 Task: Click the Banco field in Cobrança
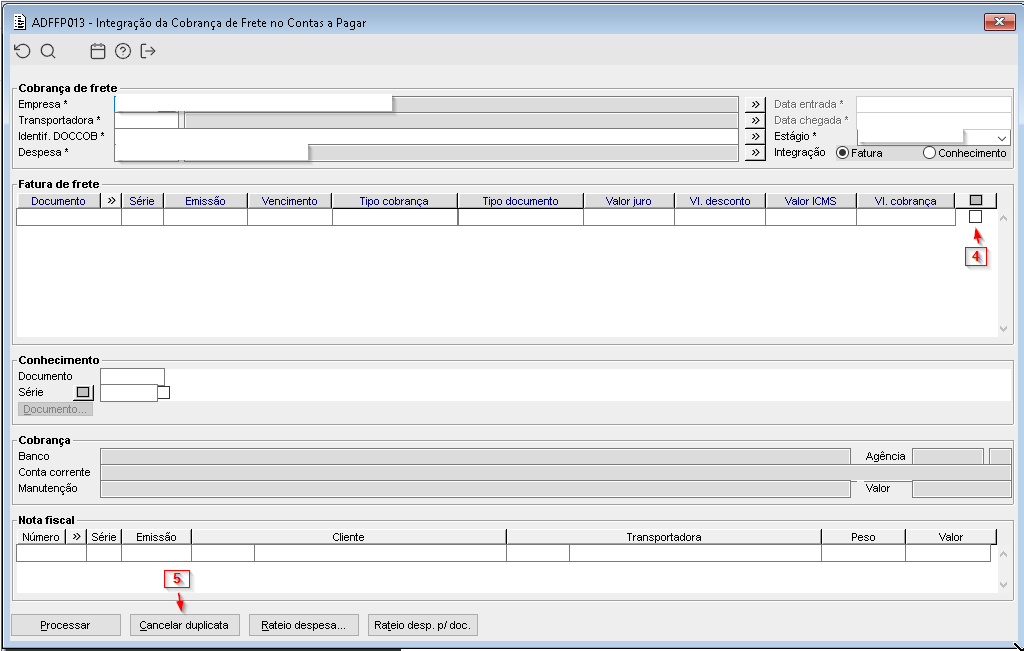click(x=475, y=456)
